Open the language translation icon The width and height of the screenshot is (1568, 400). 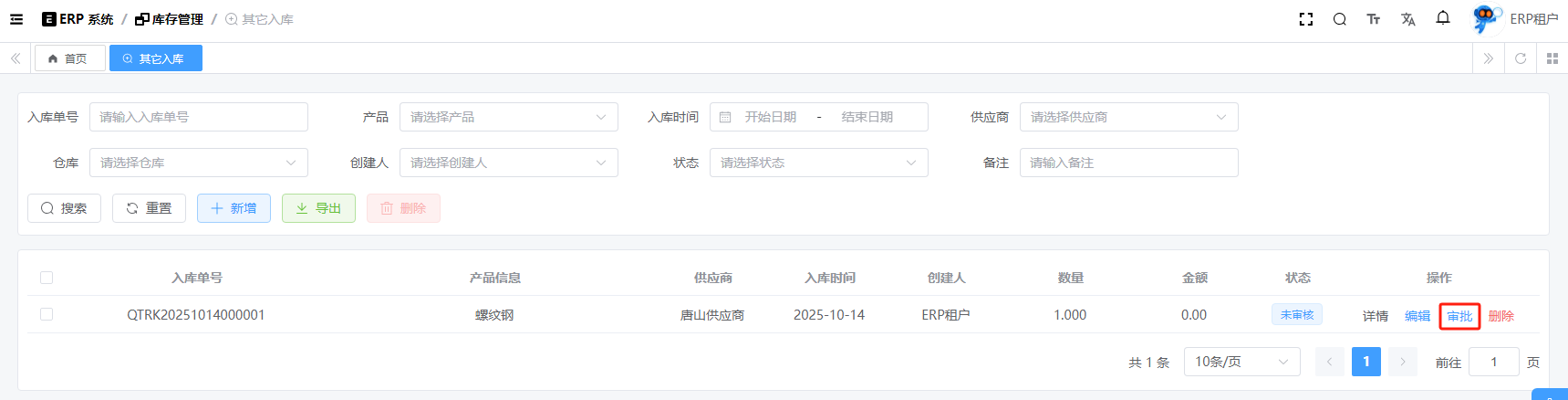click(1407, 19)
